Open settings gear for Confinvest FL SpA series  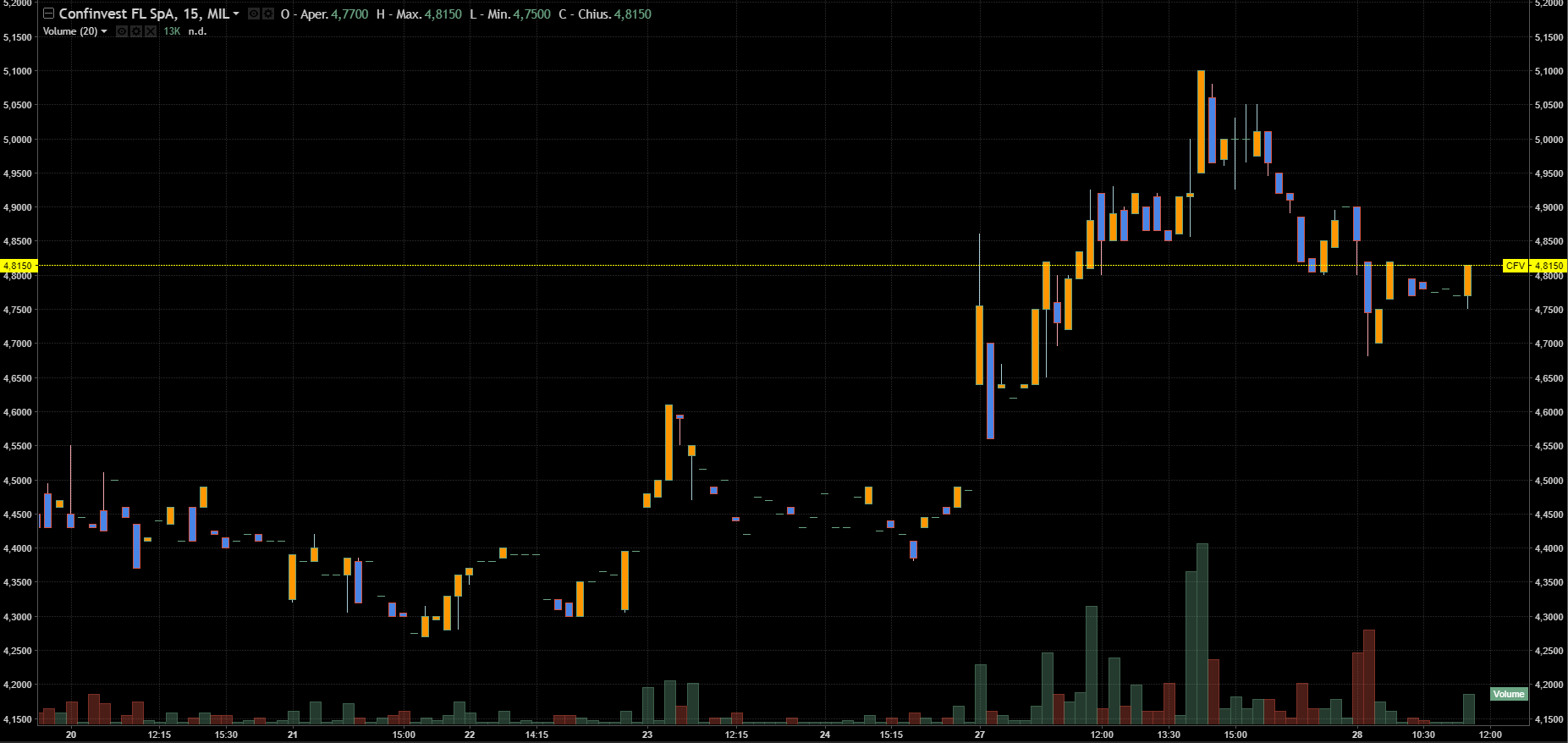pyautogui.click(x=267, y=14)
